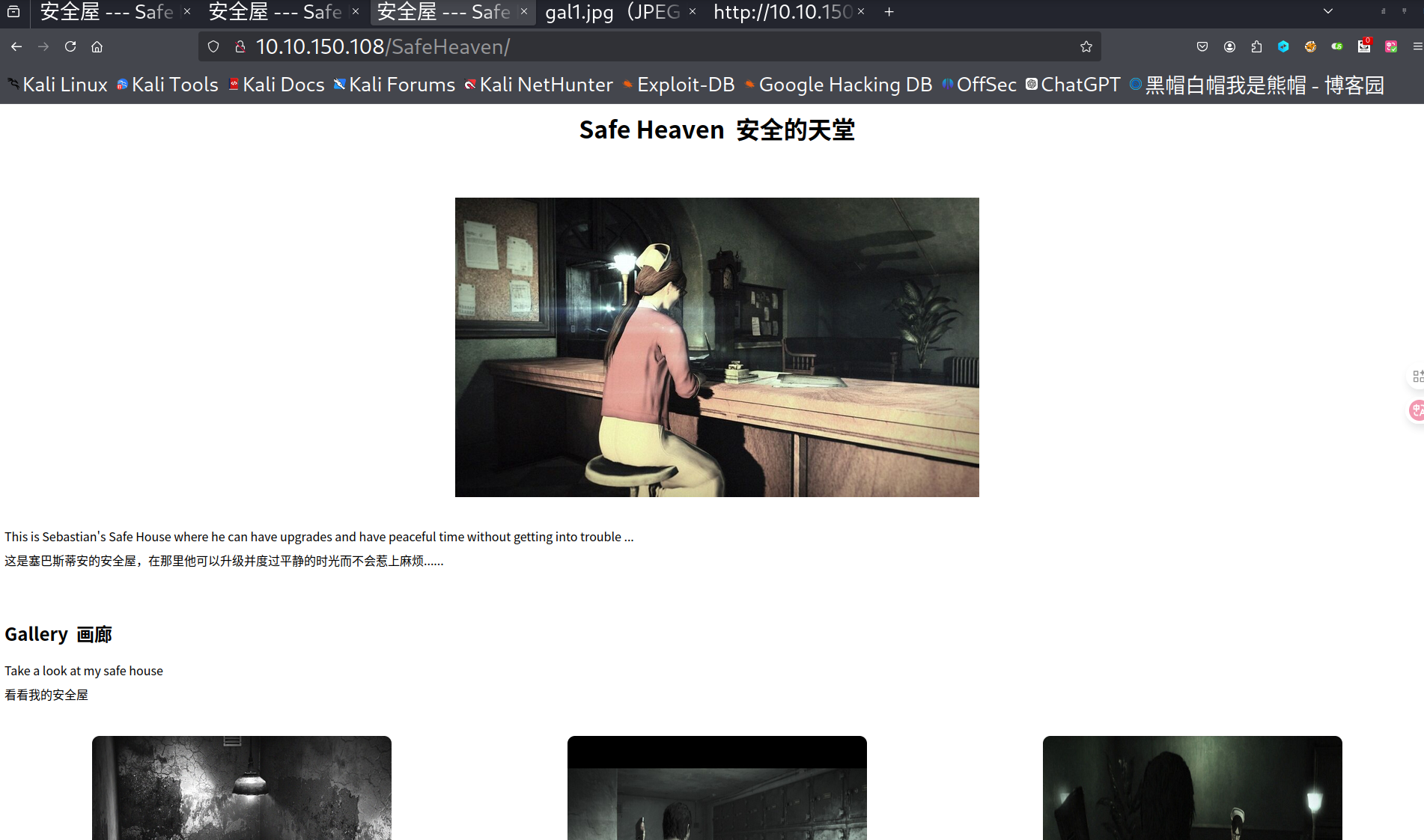Open a new tab with plus button
1424x840 pixels.
889,12
